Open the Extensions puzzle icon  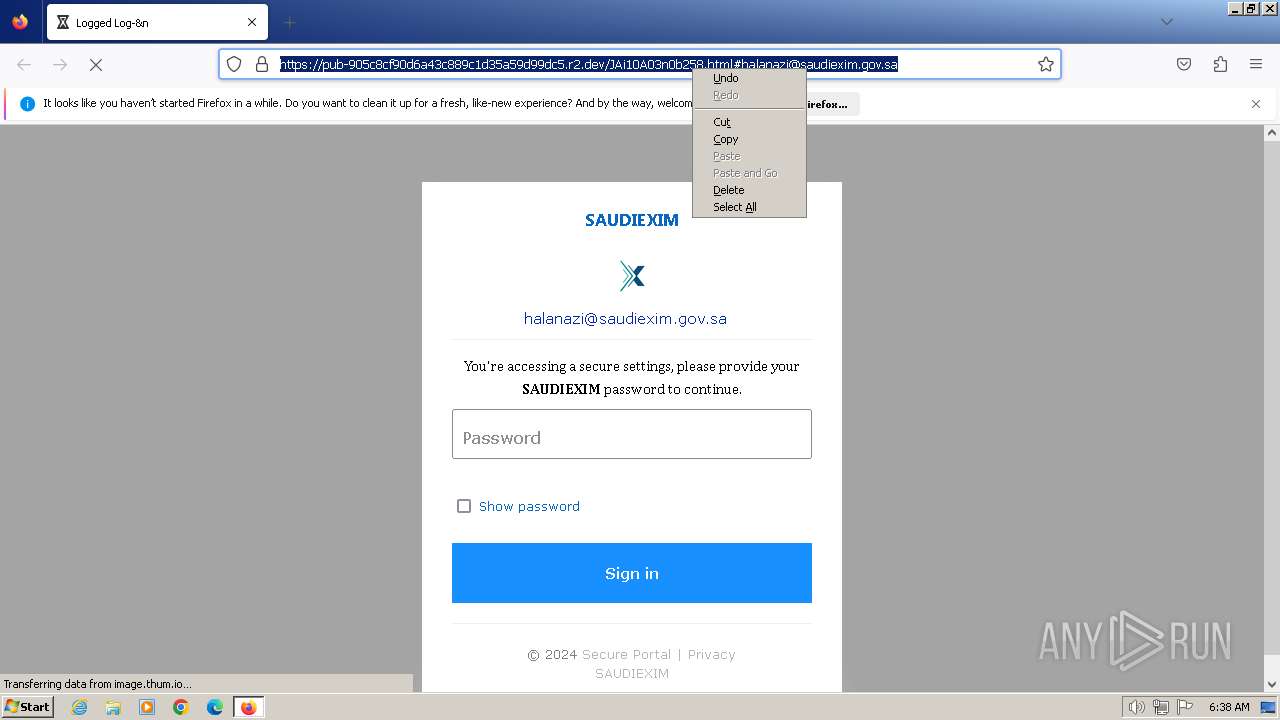[1220, 64]
